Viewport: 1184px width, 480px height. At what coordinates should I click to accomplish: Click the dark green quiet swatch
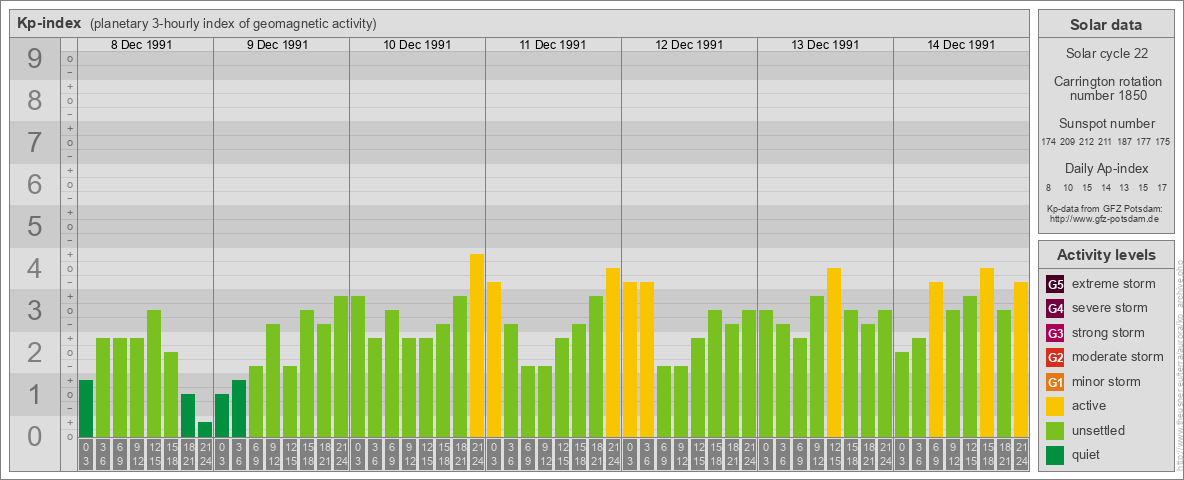[x=1055, y=455]
